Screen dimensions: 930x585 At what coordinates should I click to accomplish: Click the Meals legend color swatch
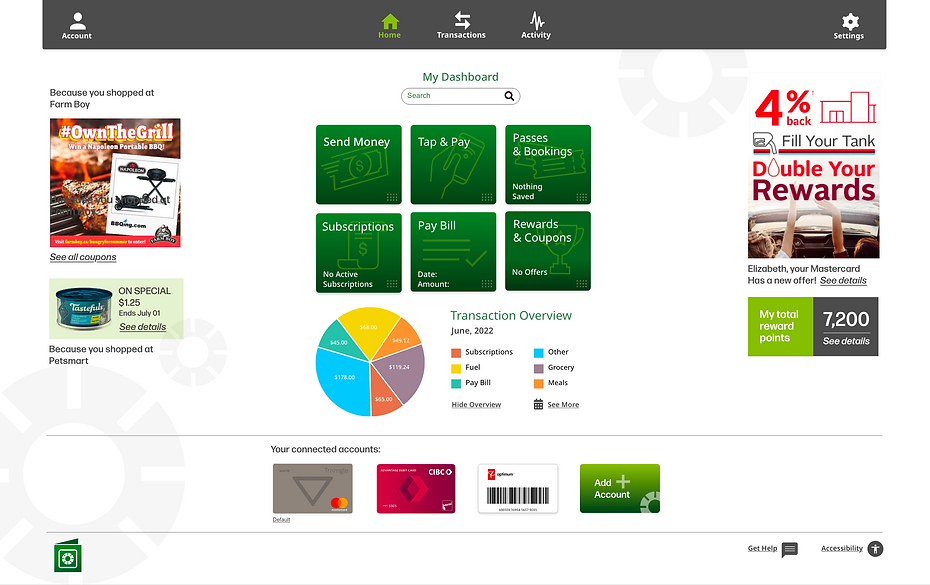click(x=539, y=383)
